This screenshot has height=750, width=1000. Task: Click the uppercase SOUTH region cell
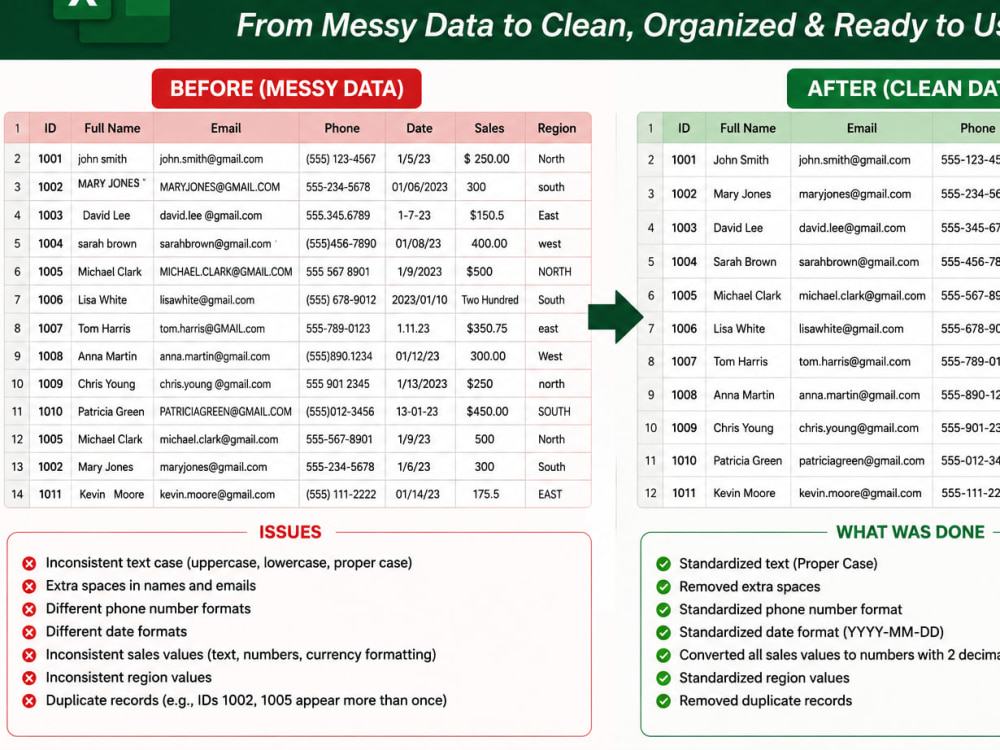coord(558,411)
